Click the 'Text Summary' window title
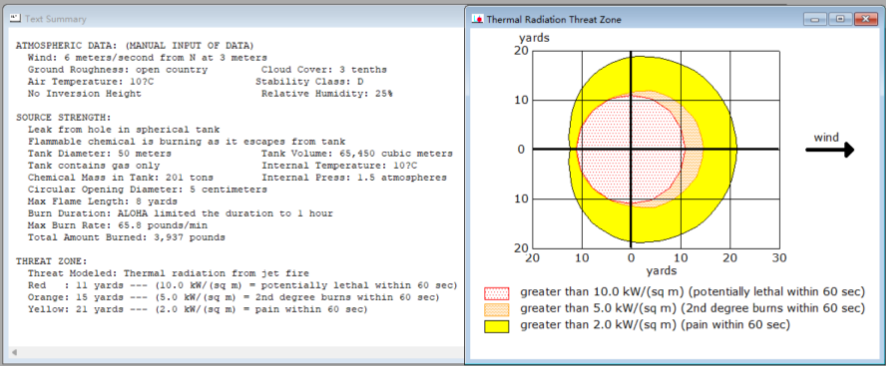The width and height of the screenshot is (886, 366). click(x=56, y=19)
